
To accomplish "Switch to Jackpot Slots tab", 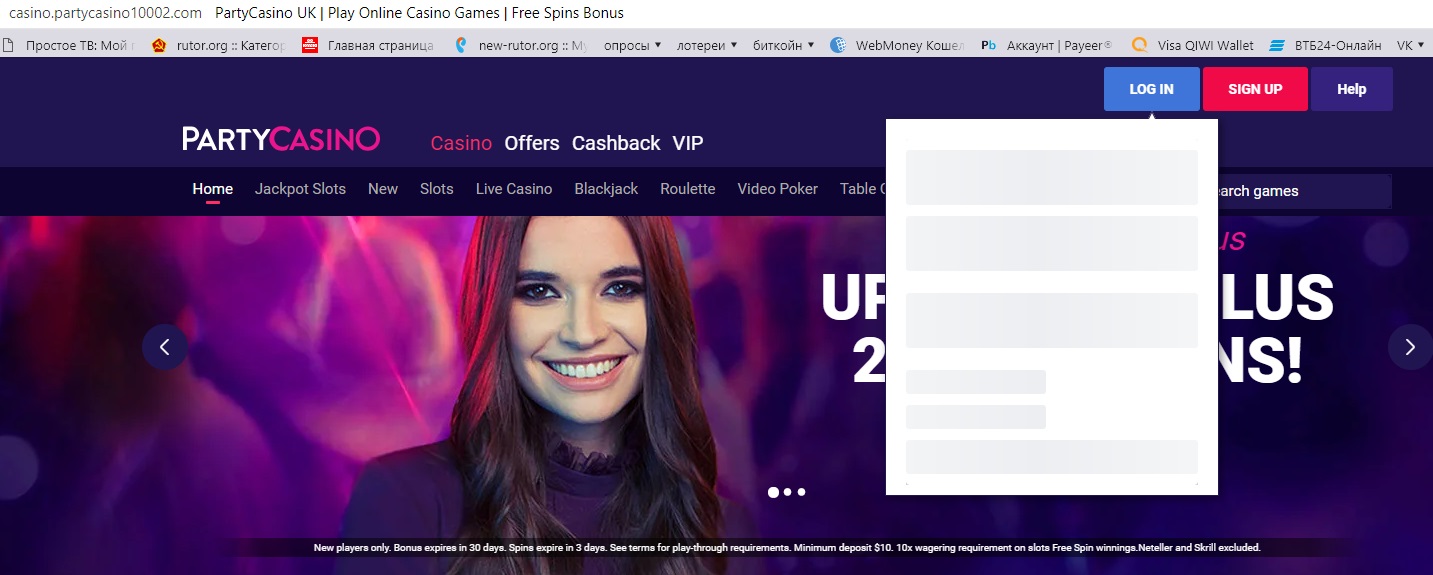I will click(300, 189).
